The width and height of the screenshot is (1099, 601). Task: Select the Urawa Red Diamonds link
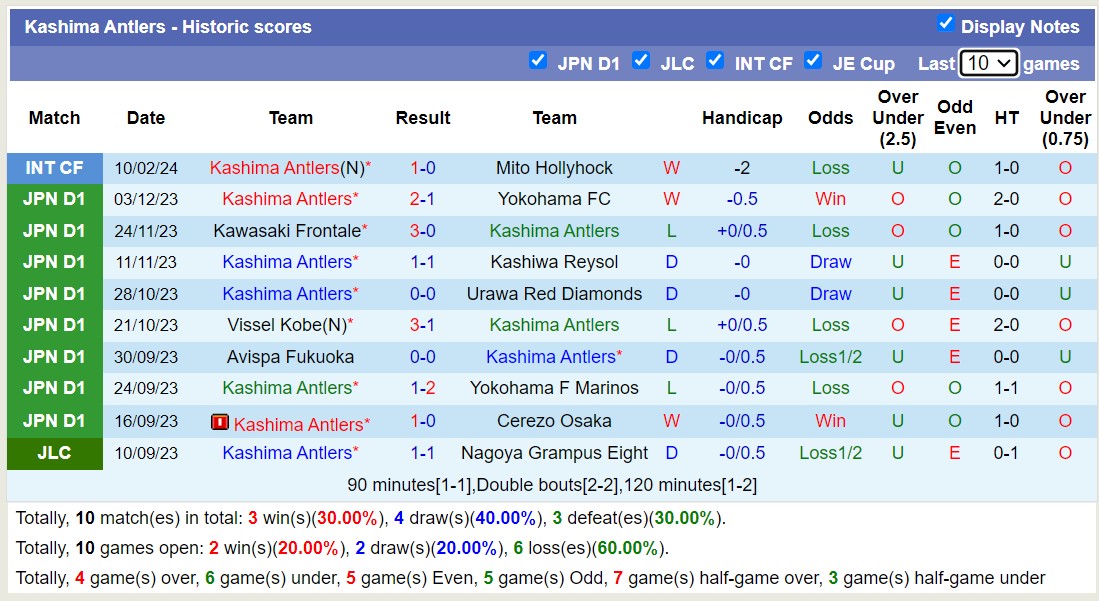[554, 293]
